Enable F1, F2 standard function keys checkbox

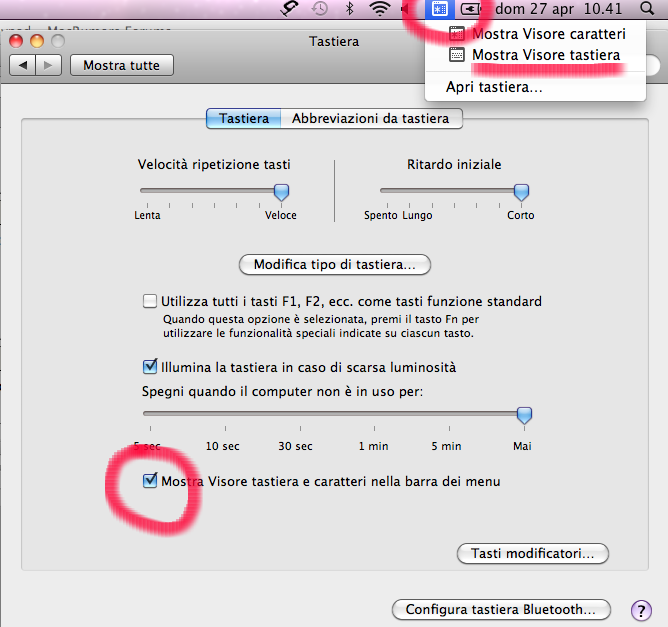(x=150, y=301)
